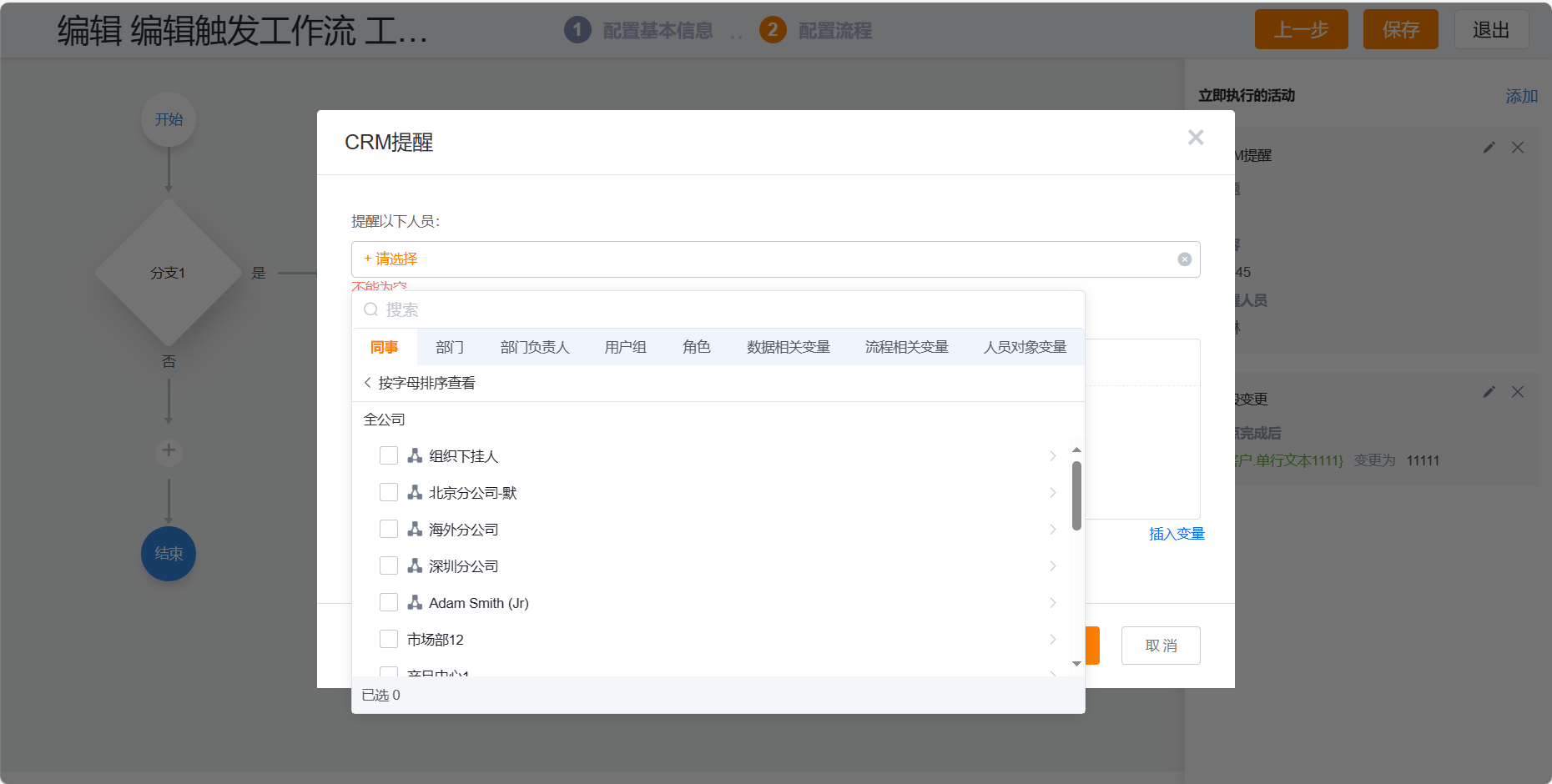
Task: Check the 组织下挂人 checkbox
Action: coord(389,456)
